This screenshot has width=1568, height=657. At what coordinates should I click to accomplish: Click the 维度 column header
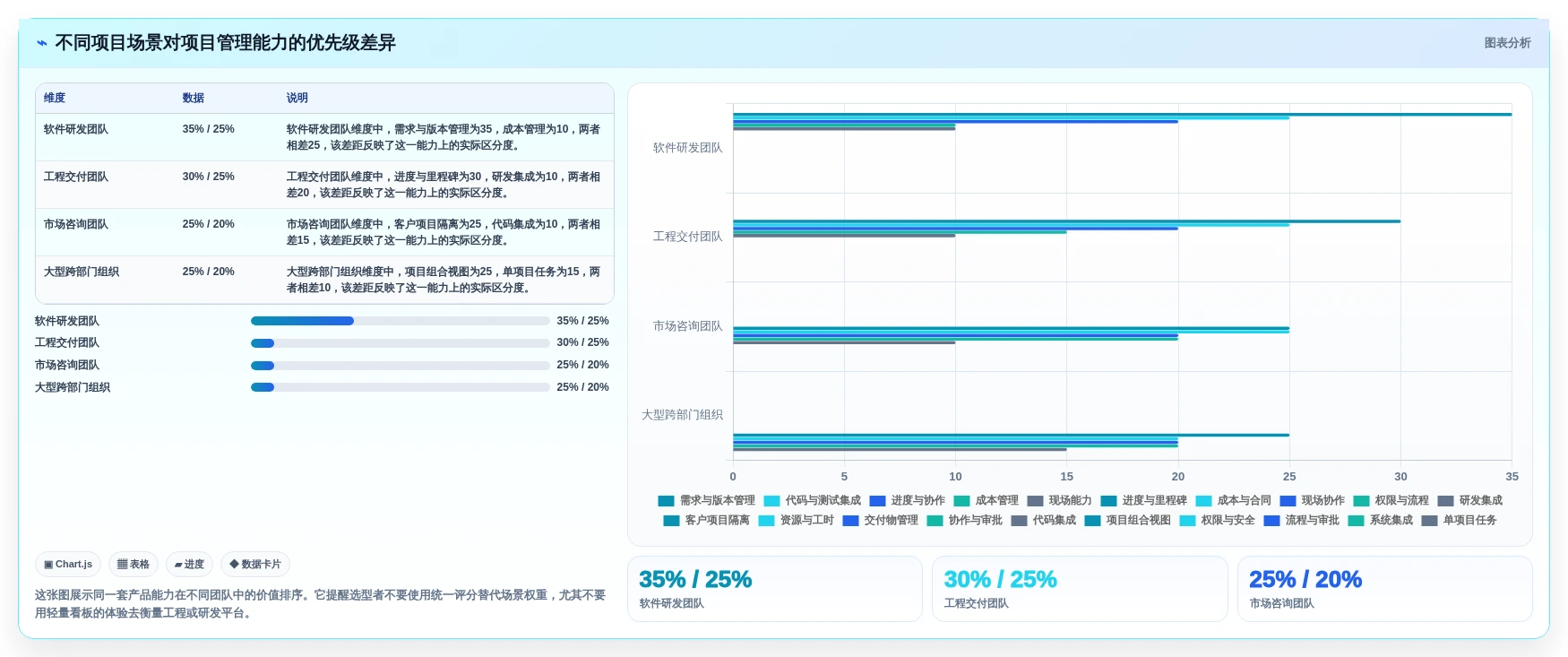[55, 98]
